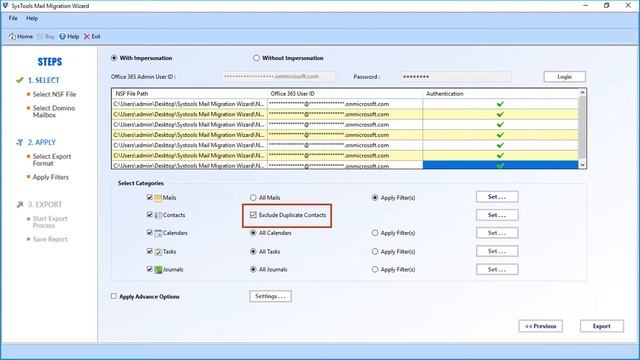Click Set button for Mails

point(497,197)
